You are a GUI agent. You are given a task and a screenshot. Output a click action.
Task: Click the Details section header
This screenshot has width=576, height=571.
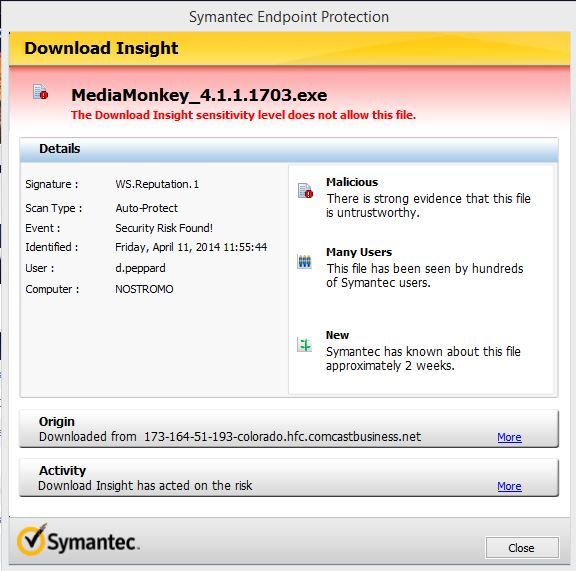[289, 150]
